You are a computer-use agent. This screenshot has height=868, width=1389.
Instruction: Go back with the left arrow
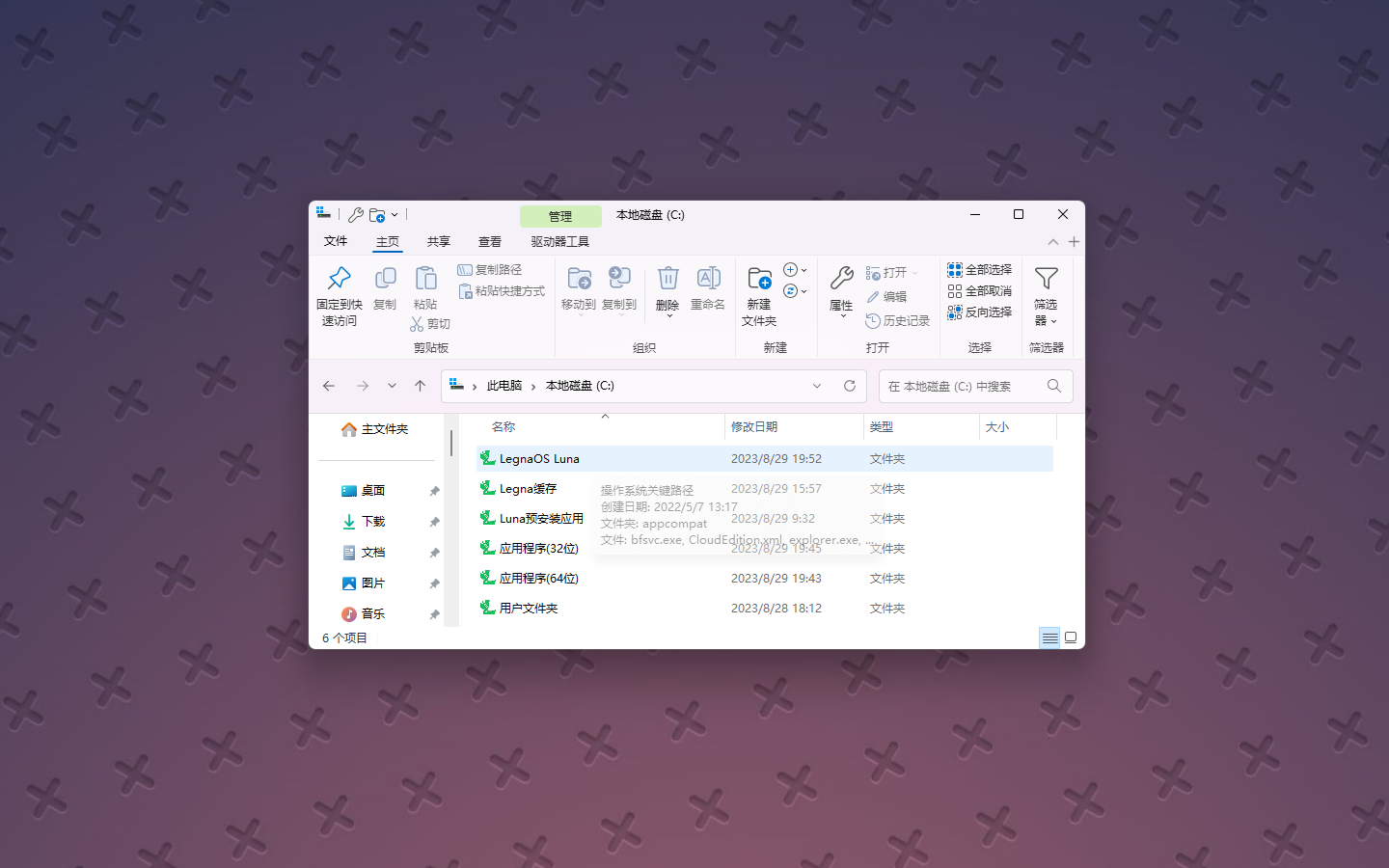pyautogui.click(x=329, y=386)
